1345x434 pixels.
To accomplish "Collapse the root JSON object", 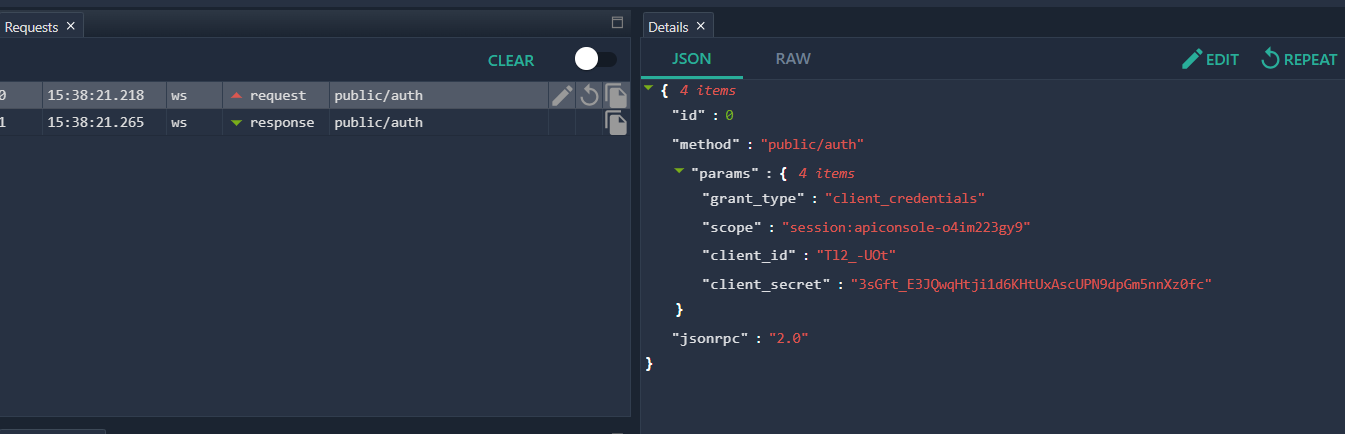I will coord(649,89).
